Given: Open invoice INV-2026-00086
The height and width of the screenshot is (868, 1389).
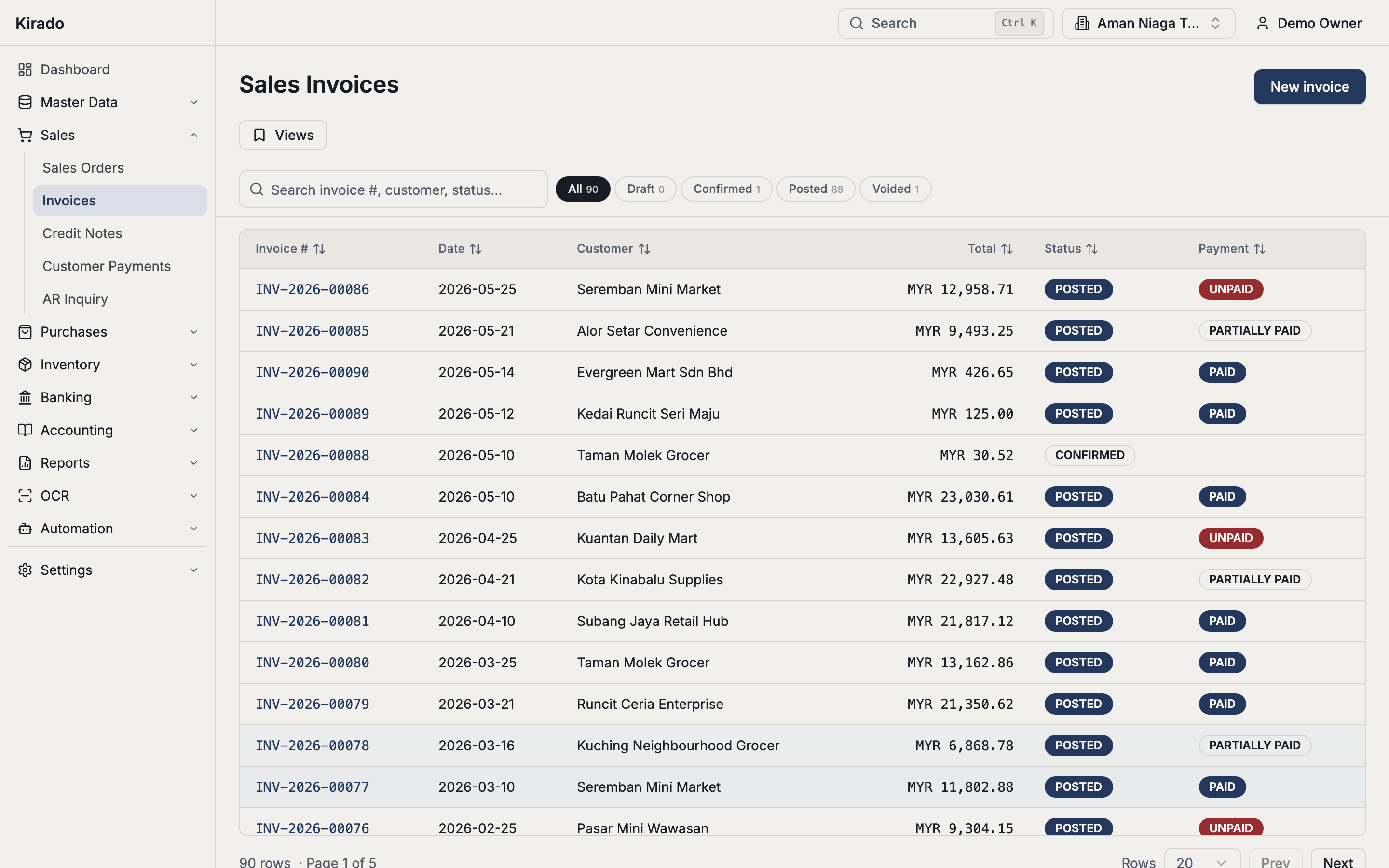Looking at the screenshot, I should point(312,289).
